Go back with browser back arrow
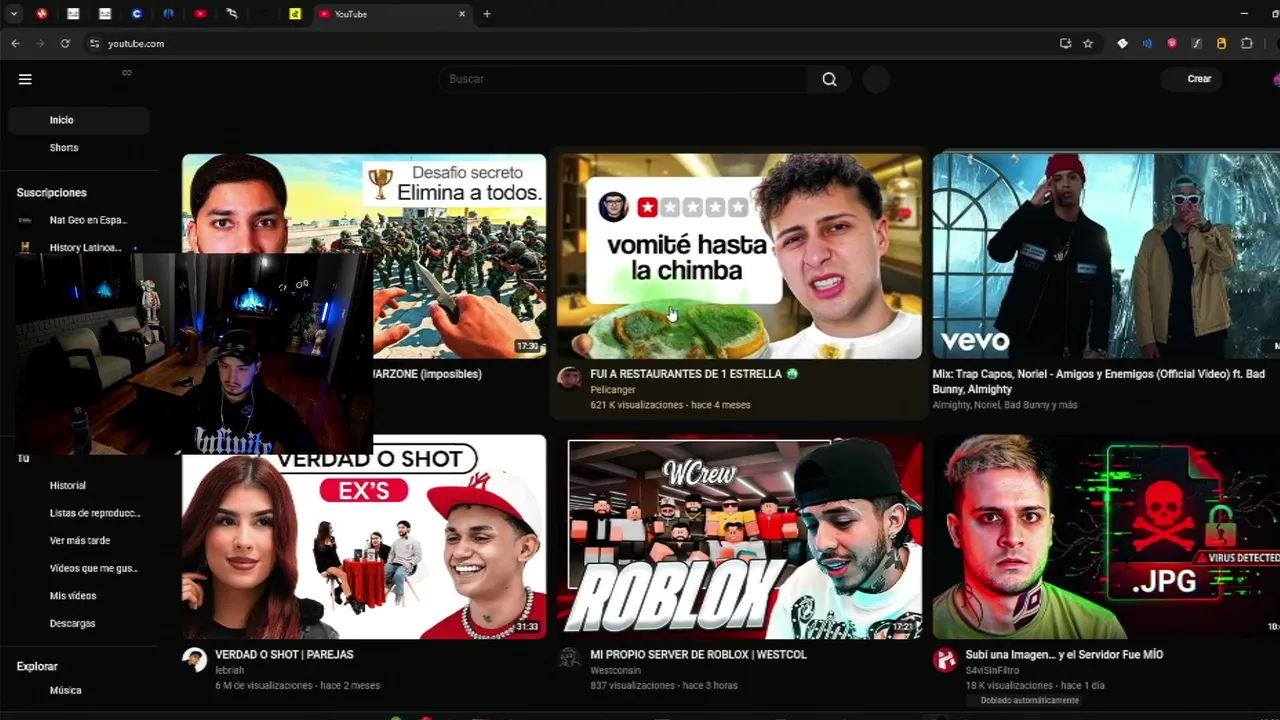The image size is (1280, 720). tap(15, 44)
